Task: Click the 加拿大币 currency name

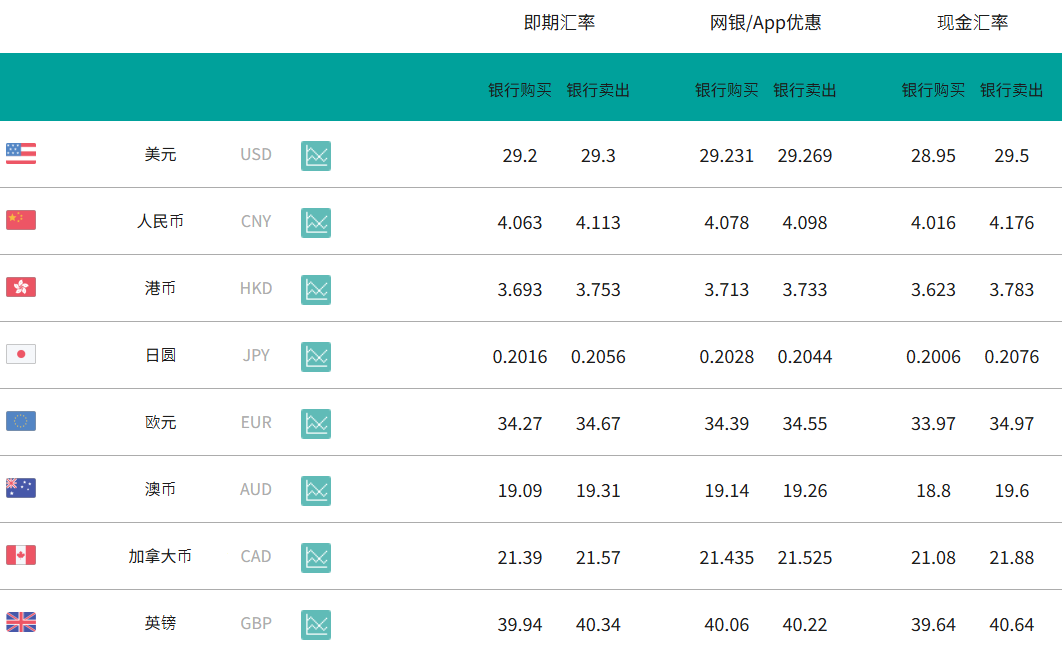Action: (x=161, y=556)
